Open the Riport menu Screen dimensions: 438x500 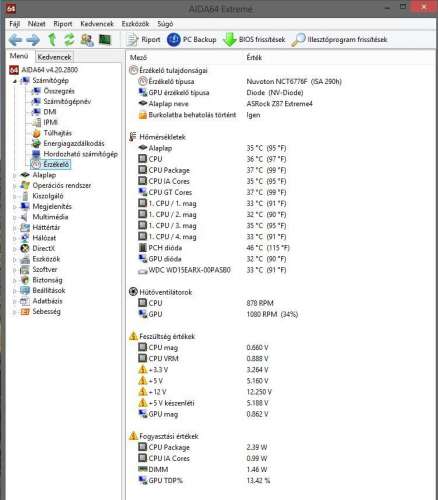click(63, 24)
